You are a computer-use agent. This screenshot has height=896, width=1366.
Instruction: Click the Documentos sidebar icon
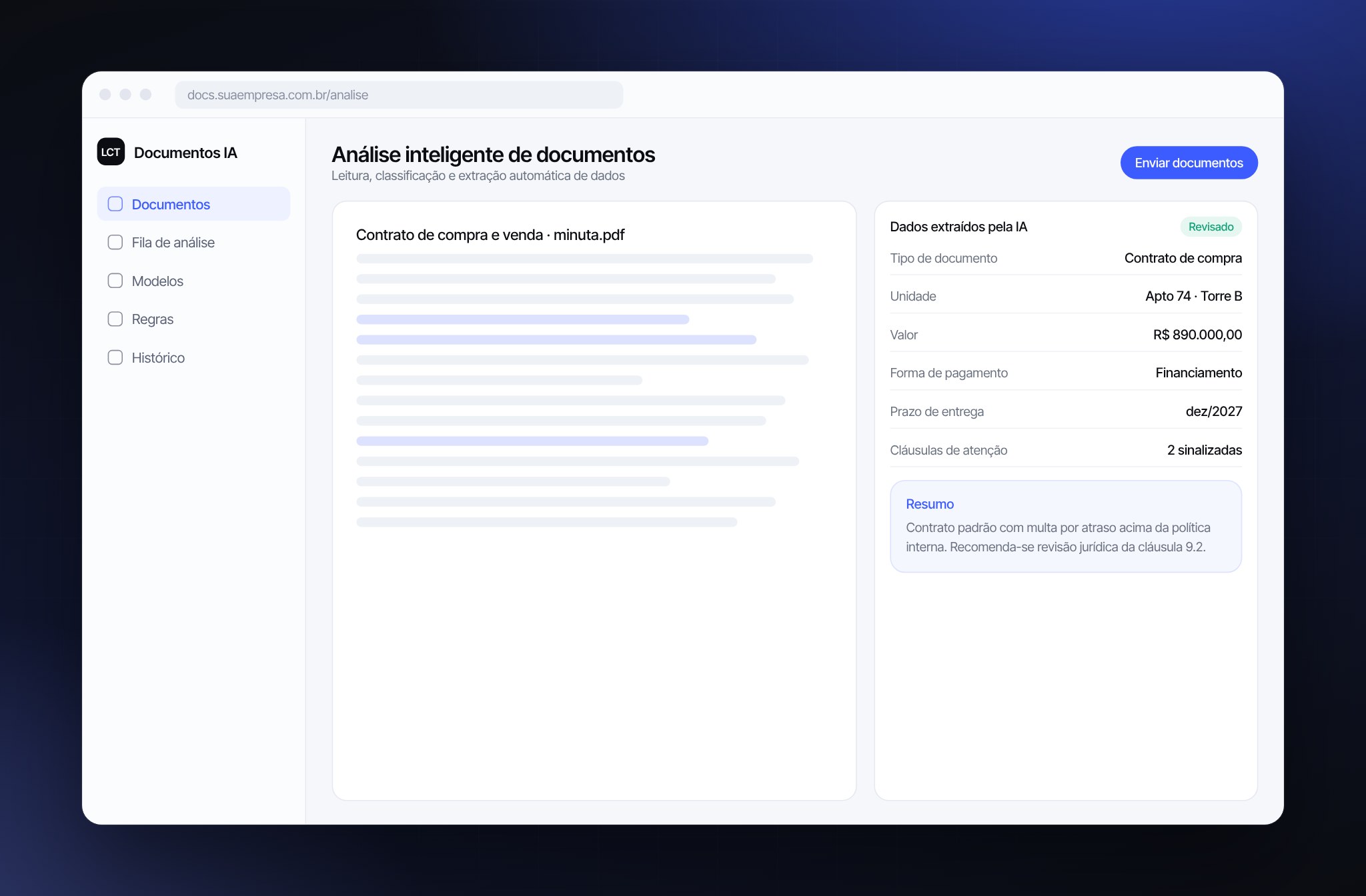pos(115,204)
